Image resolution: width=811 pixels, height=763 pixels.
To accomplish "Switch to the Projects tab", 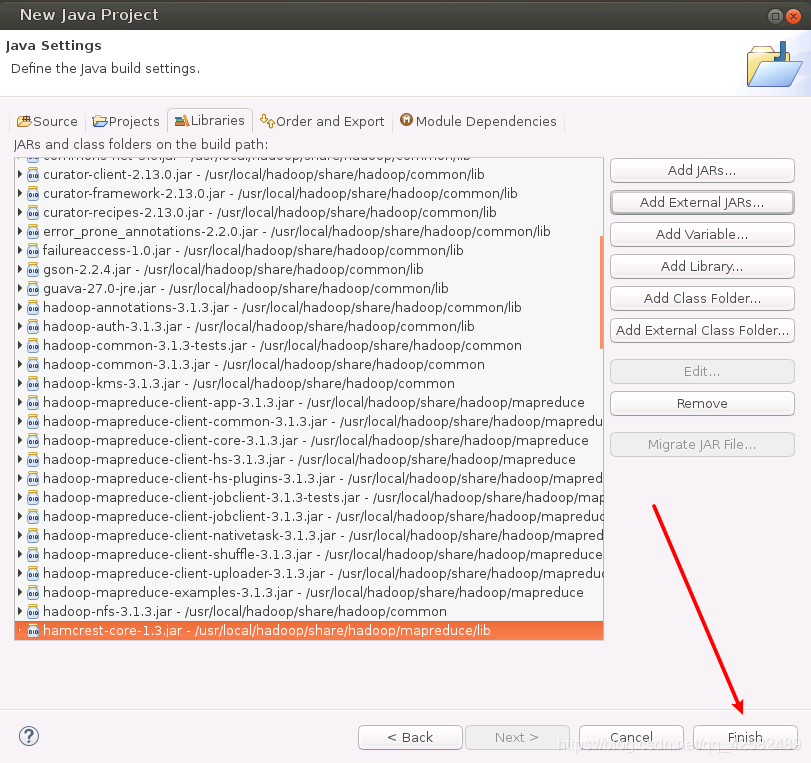I will pyautogui.click(x=126, y=122).
